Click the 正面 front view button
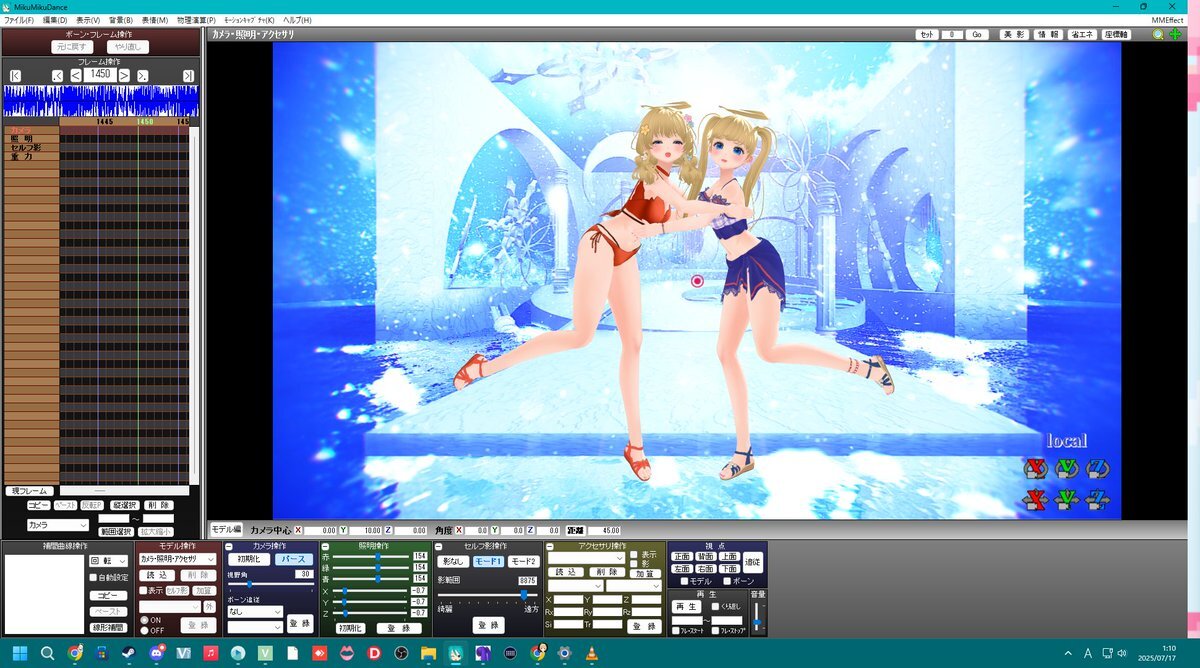This screenshot has width=1200, height=668. (682, 556)
